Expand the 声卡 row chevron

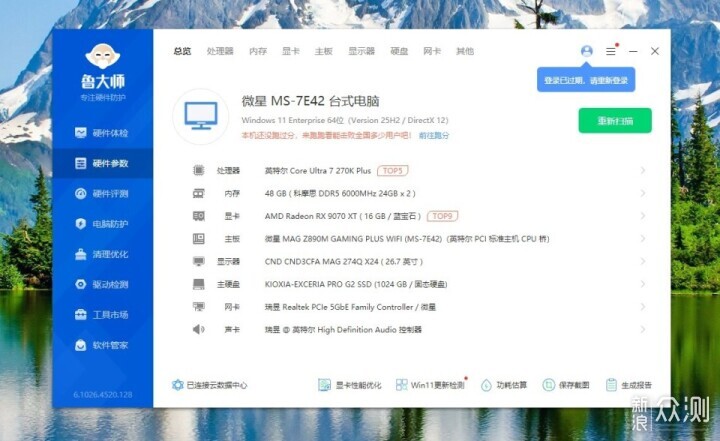coord(643,329)
